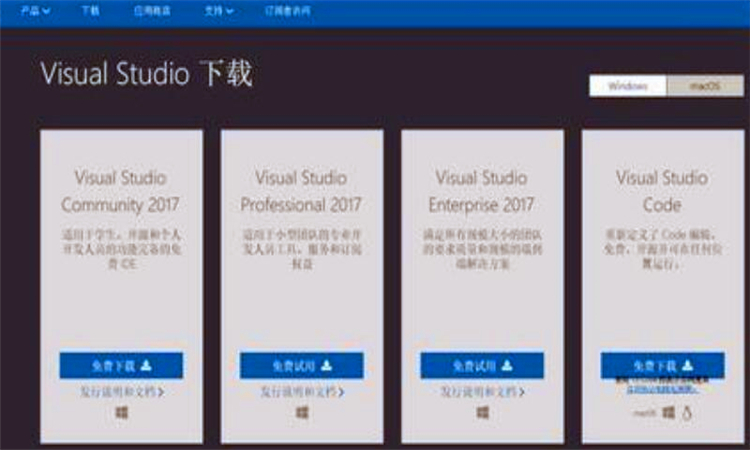Expand the 支持 dropdown in the navigation bar

point(219,11)
